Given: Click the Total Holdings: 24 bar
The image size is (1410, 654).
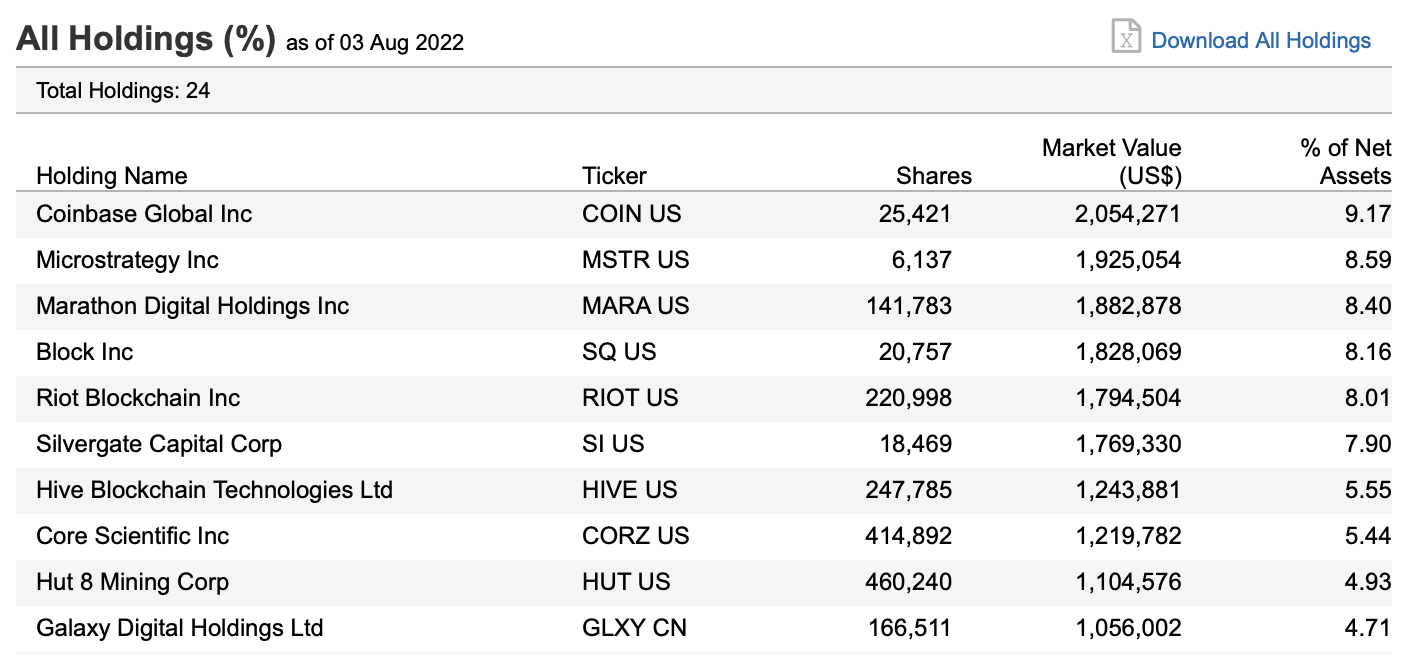Looking at the screenshot, I should tap(704, 91).
